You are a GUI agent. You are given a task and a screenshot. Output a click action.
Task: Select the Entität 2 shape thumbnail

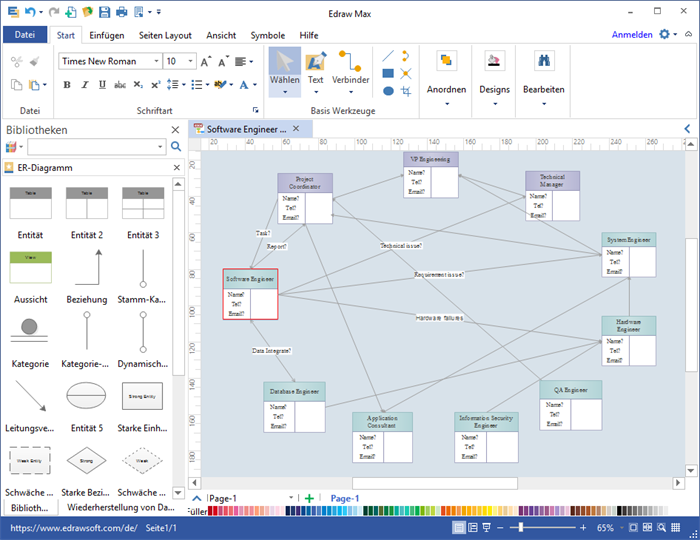click(x=87, y=203)
